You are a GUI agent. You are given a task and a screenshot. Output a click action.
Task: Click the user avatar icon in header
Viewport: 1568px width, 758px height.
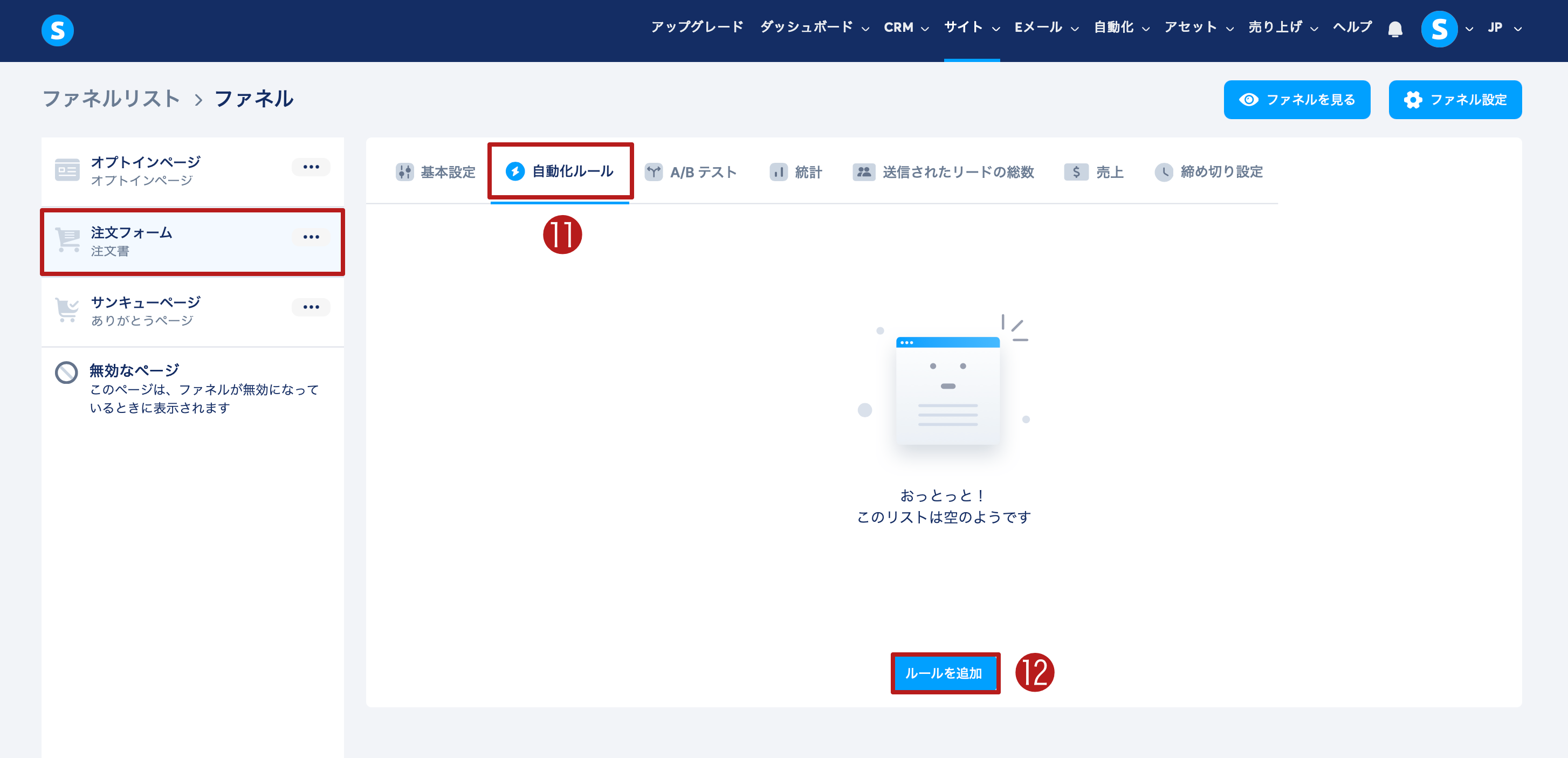click(x=1439, y=29)
